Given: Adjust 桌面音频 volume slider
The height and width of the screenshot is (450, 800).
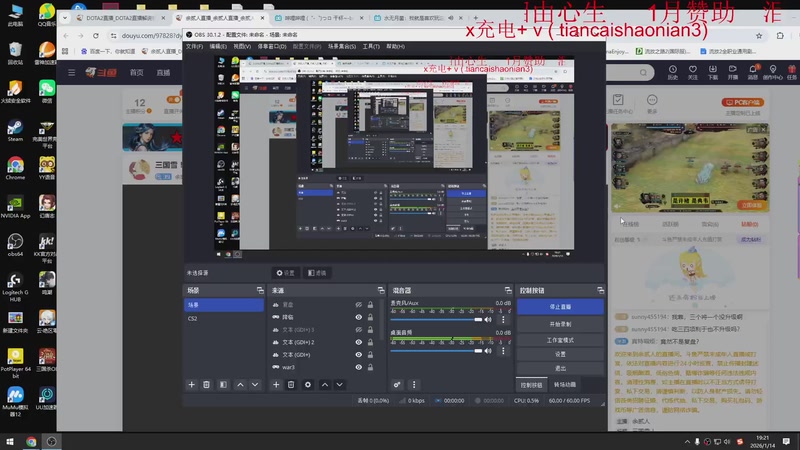Looking at the screenshot, I should coord(436,351).
